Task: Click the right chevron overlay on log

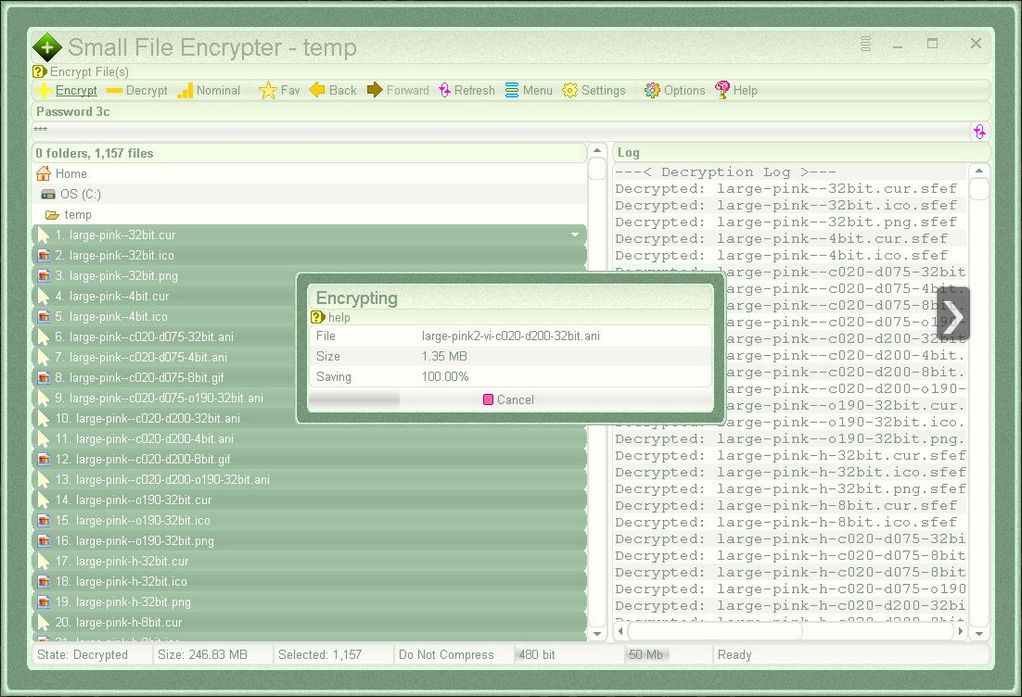Action: 954,314
